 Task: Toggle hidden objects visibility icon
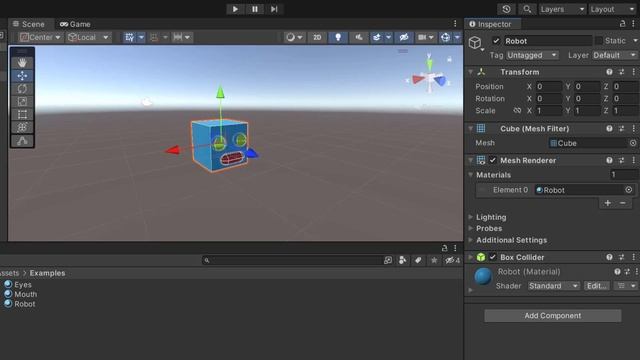[404, 37]
